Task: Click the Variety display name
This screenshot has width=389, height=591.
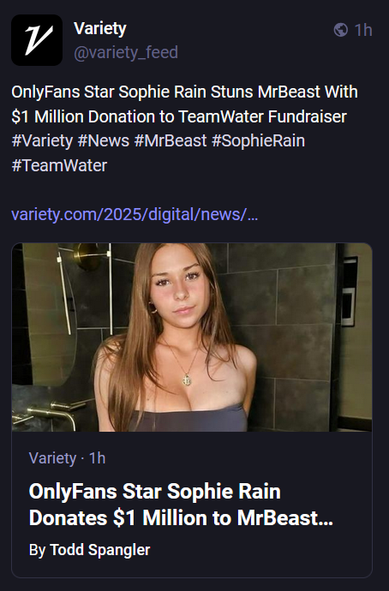Action: point(100,29)
